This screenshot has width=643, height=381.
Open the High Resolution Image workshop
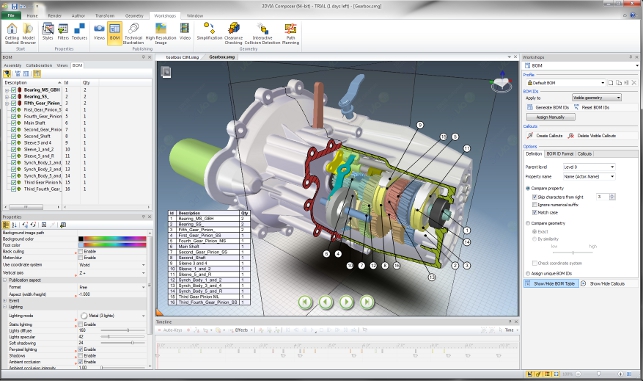(161, 33)
